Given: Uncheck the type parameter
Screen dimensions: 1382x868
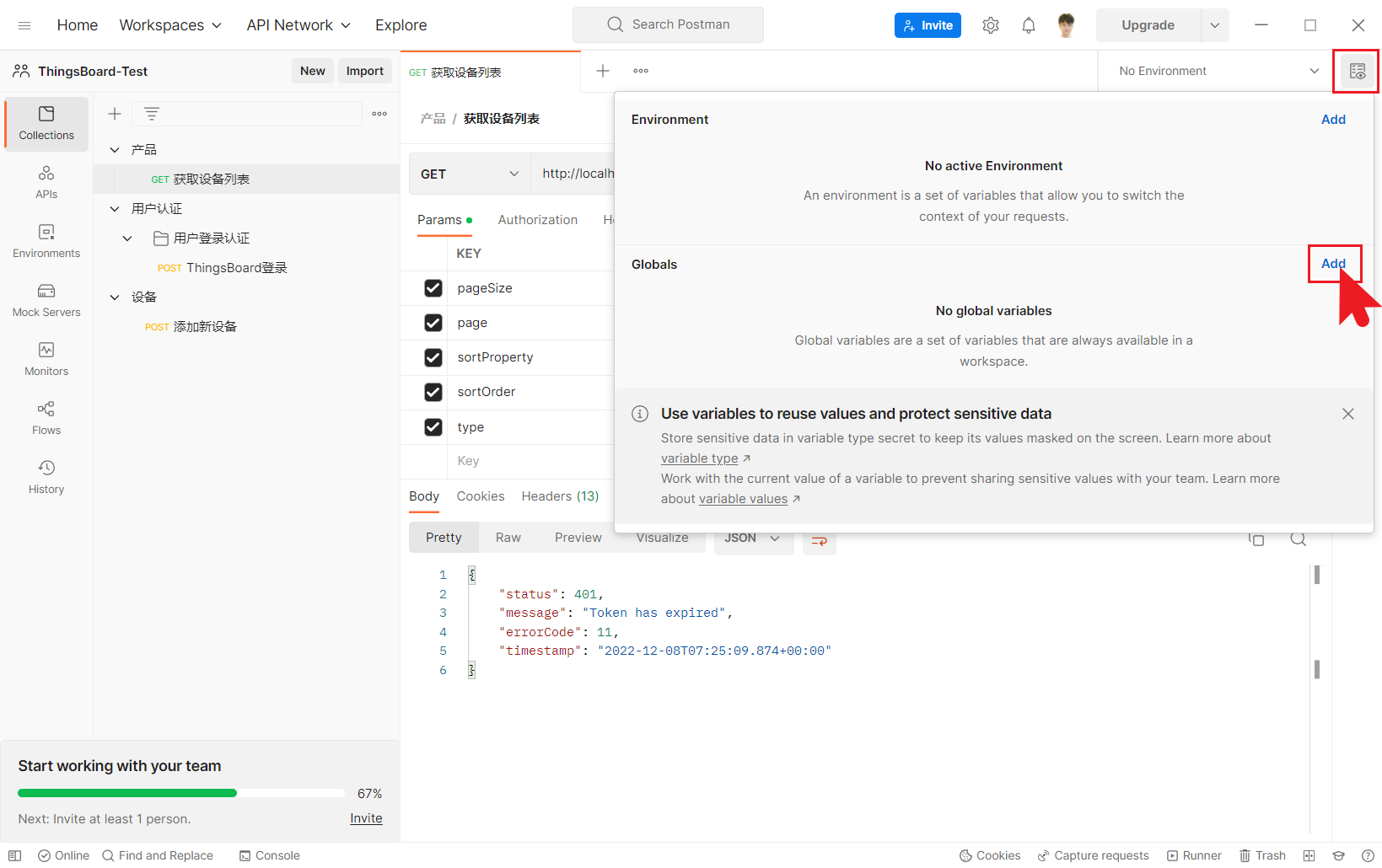Looking at the screenshot, I should 433,427.
